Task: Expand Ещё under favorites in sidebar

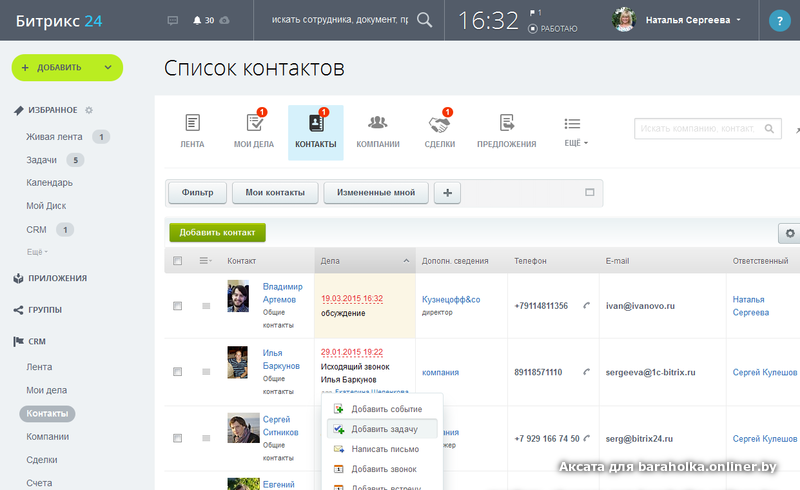Action: 37,252
